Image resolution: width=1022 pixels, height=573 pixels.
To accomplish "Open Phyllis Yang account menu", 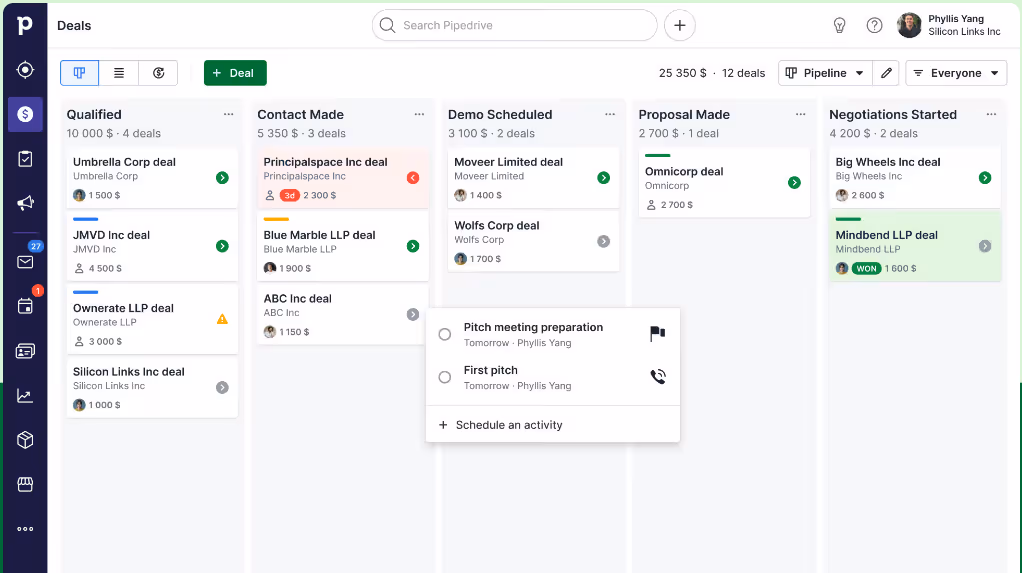I will 949,25.
